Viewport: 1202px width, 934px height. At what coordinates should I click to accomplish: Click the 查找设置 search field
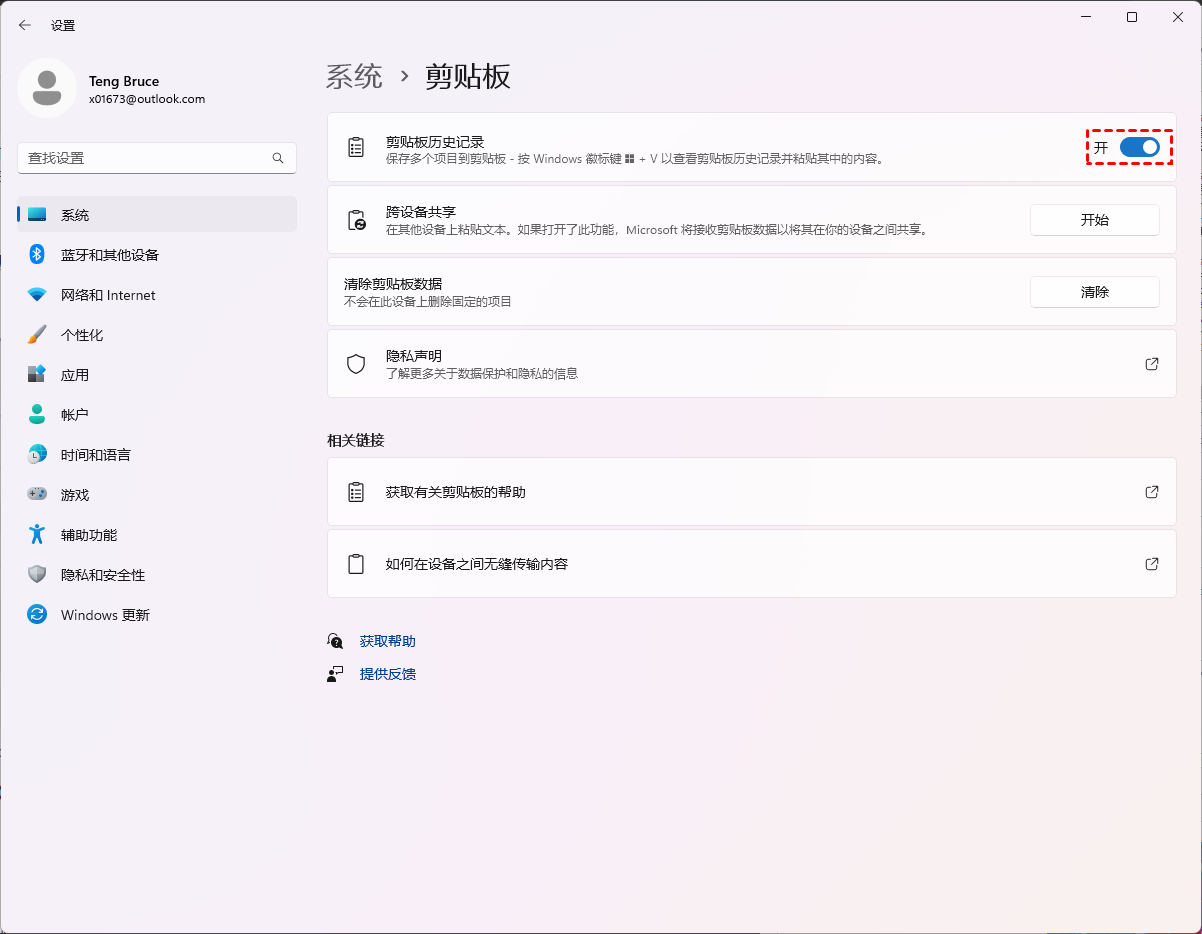pyautogui.click(x=145, y=158)
